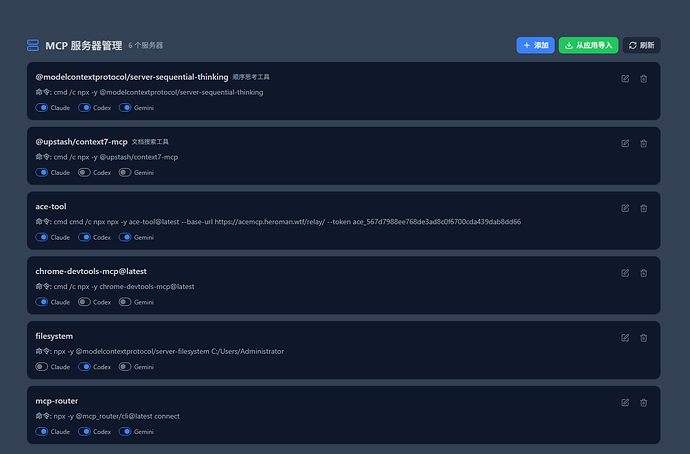The image size is (690, 454).
Task: Disable Claude for chrome-devtools-mcp@latest
Action: (x=42, y=302)
